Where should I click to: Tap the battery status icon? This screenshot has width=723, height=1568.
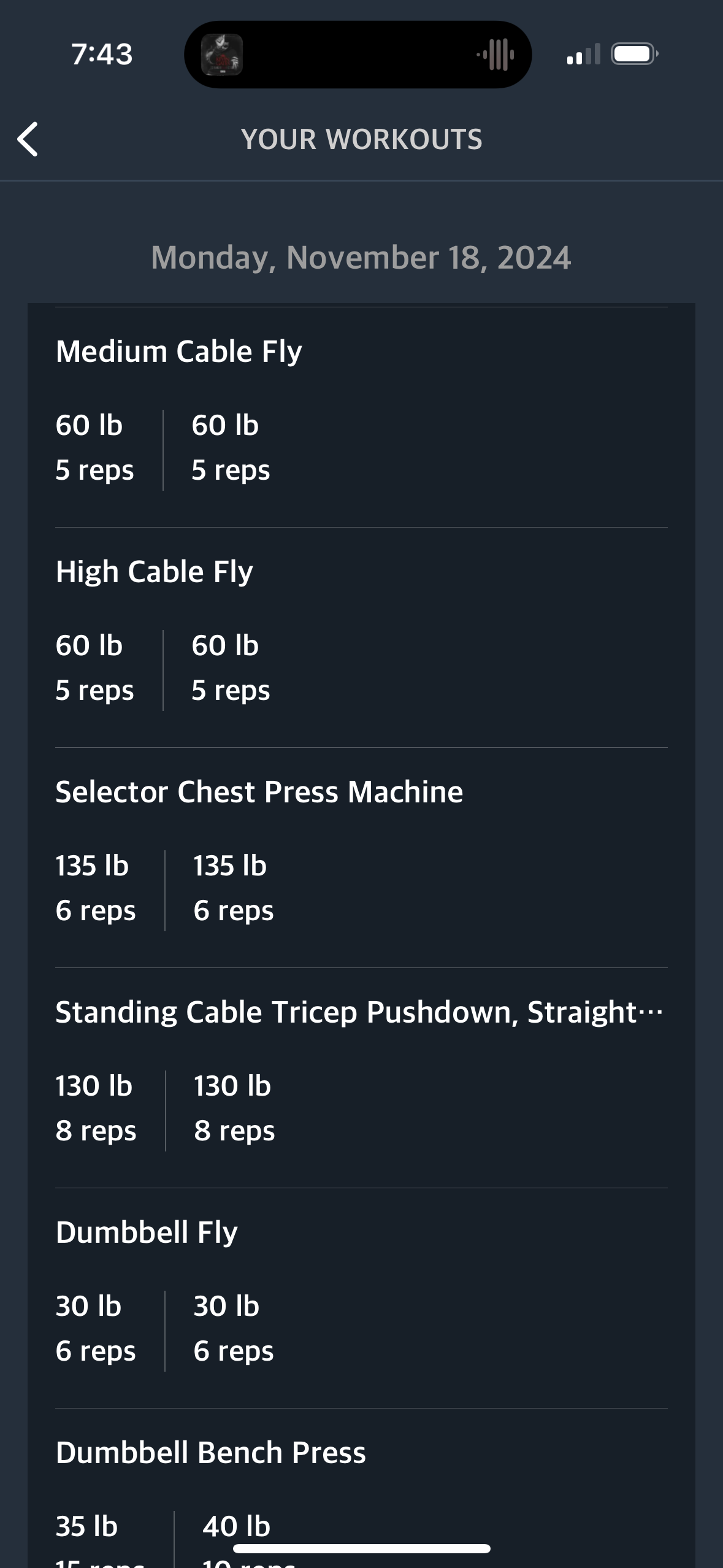[x=635, y=54]
